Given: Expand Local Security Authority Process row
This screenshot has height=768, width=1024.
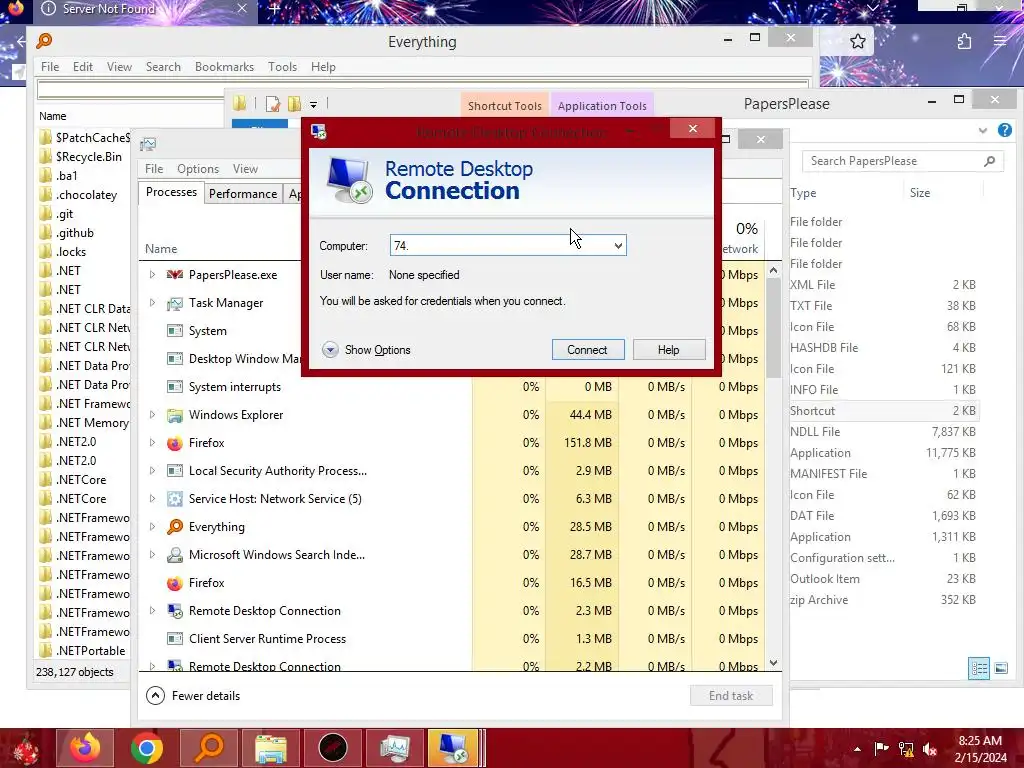Looking at the screenshot, I should pyautogui.click(x=152, y=471).
